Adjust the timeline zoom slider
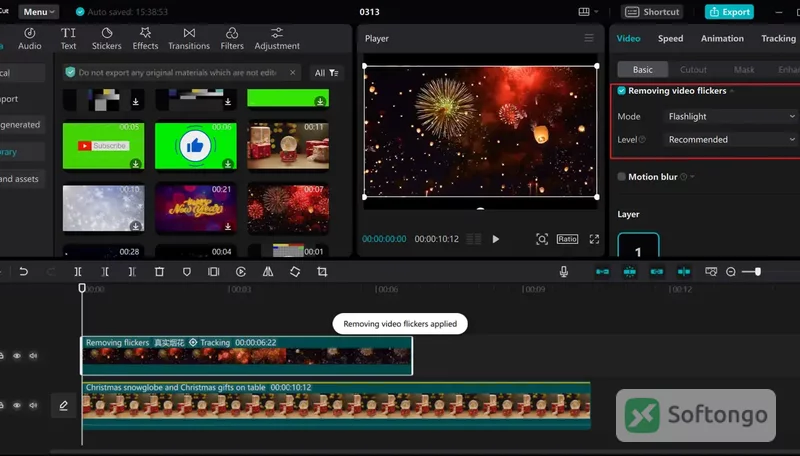Screen dimensions: 800x456 [758, 272]
